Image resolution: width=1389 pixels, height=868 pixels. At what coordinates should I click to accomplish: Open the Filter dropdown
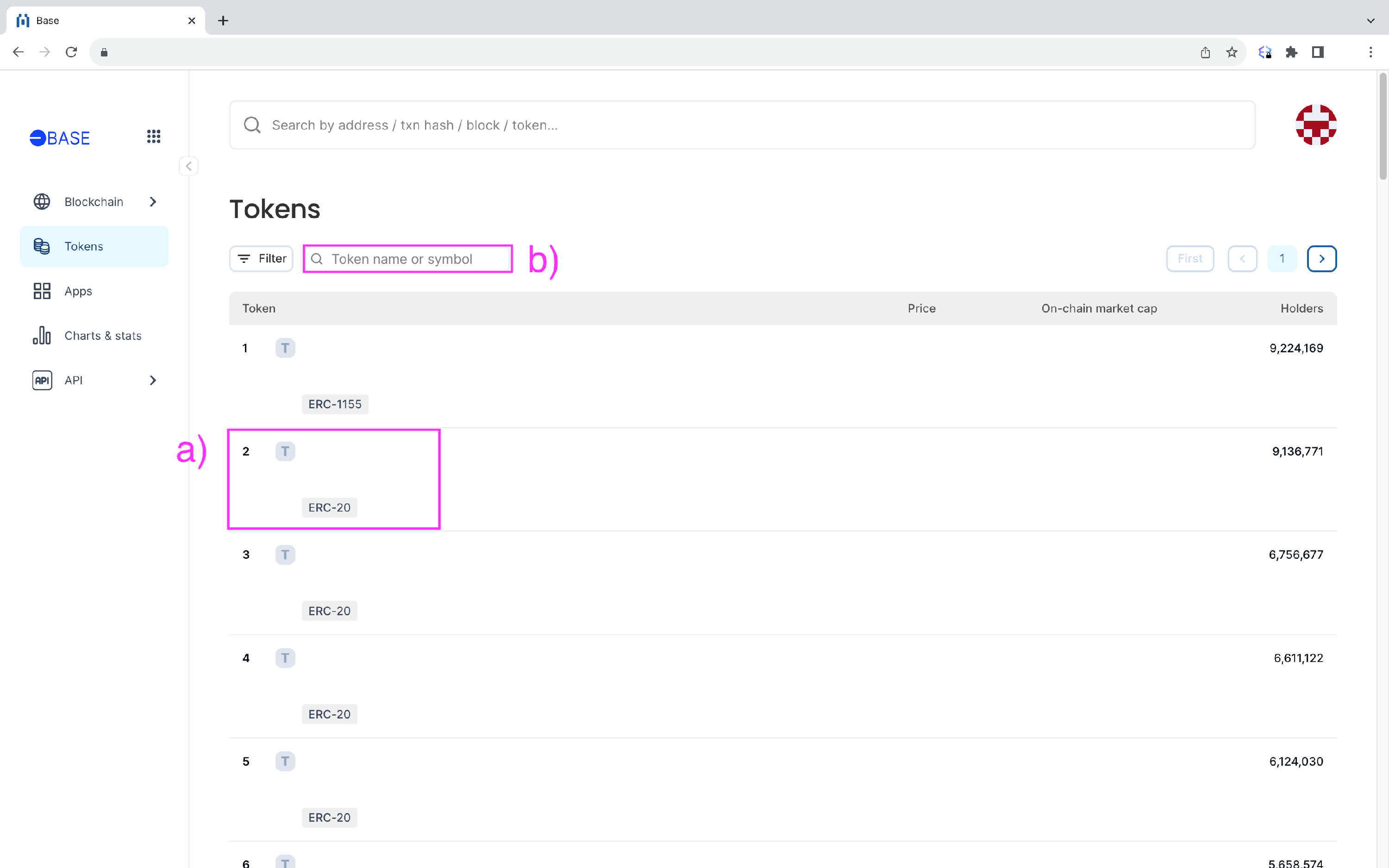(262, 259)
